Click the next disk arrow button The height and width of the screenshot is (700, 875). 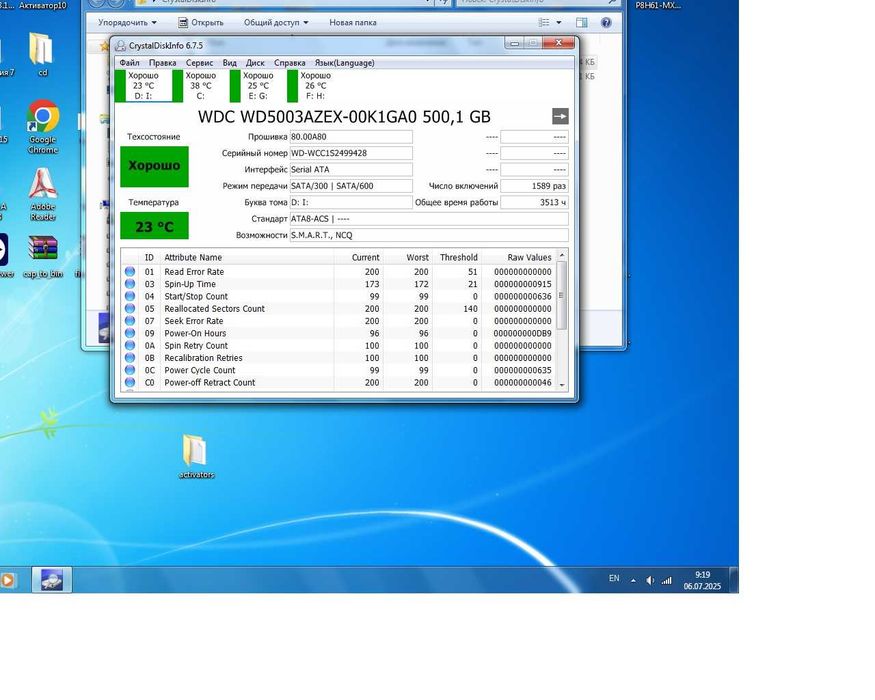[560, 116]
